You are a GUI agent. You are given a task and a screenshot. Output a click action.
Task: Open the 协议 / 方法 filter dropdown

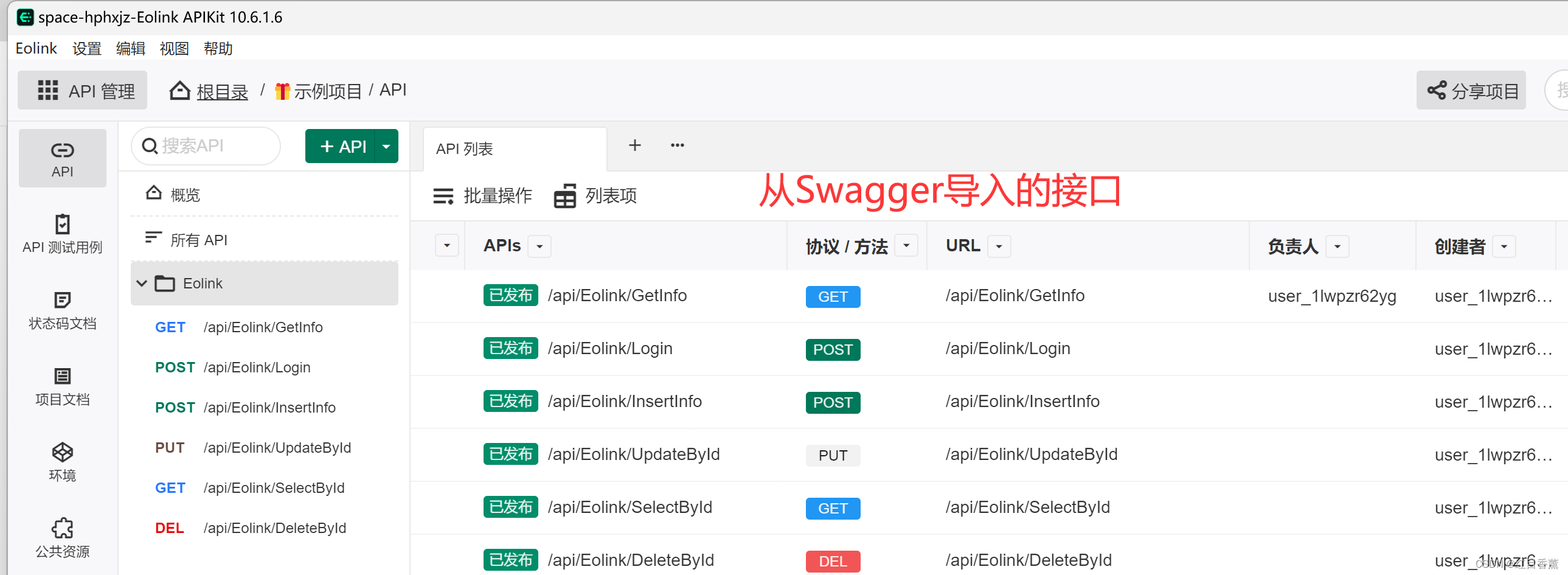click(906, 245)
